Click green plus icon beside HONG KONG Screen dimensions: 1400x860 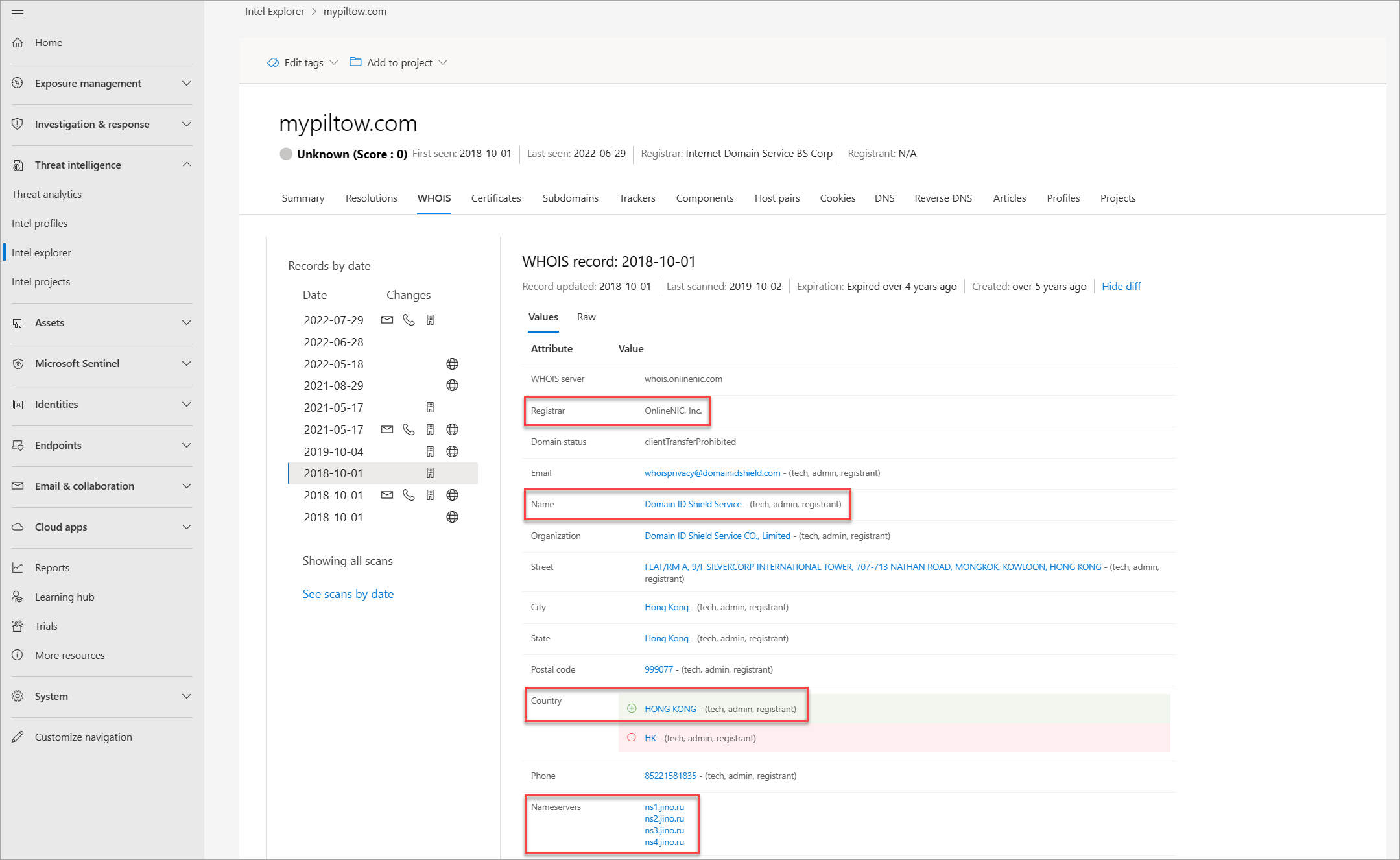coord(632,708)
